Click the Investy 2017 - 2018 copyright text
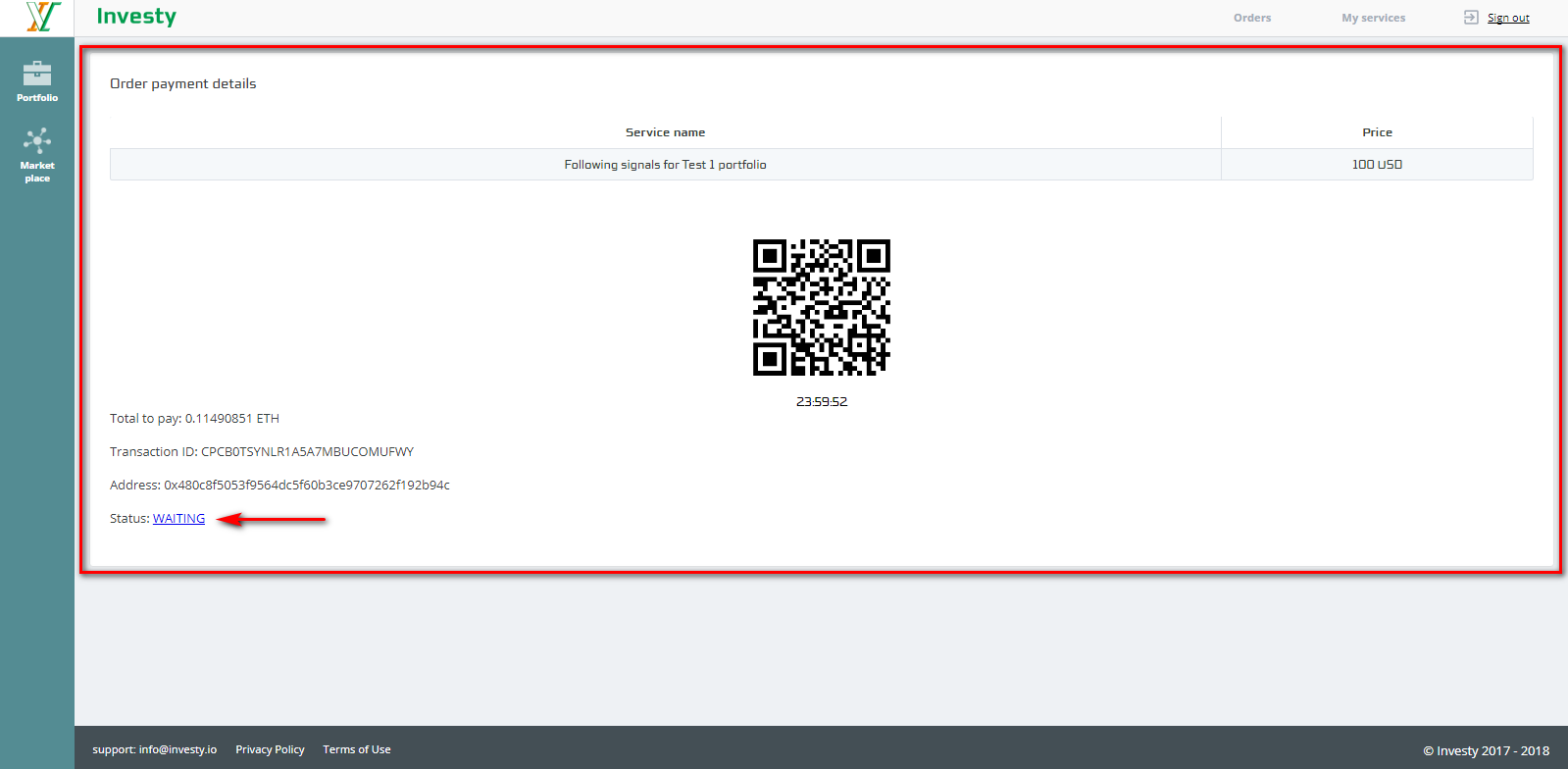The width and height of the screenshot is (1568, 769). tap(1486, 750)
